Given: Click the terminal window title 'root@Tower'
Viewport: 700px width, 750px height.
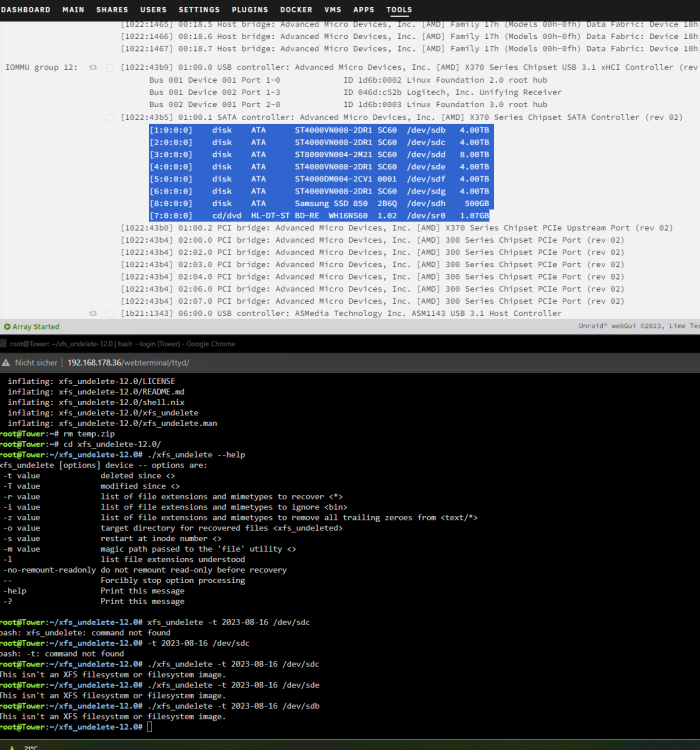Looking at the screenshot, I should 122,344.
